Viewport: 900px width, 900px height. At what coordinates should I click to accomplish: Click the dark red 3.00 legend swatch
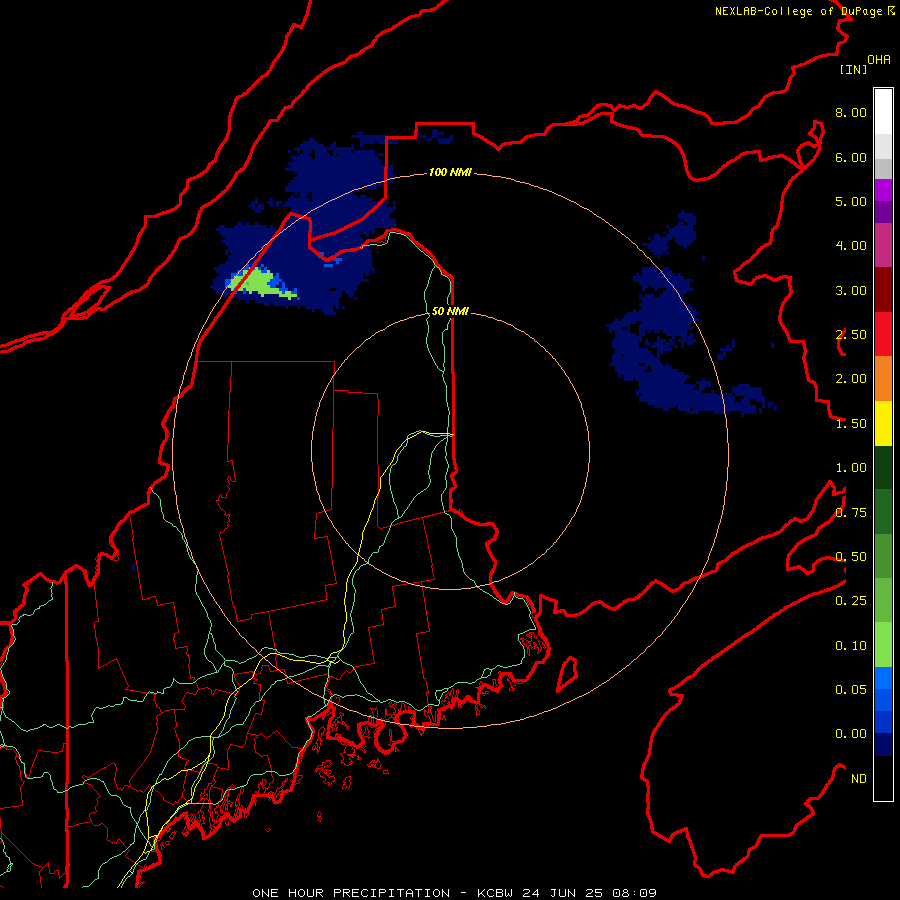(883, 290)
